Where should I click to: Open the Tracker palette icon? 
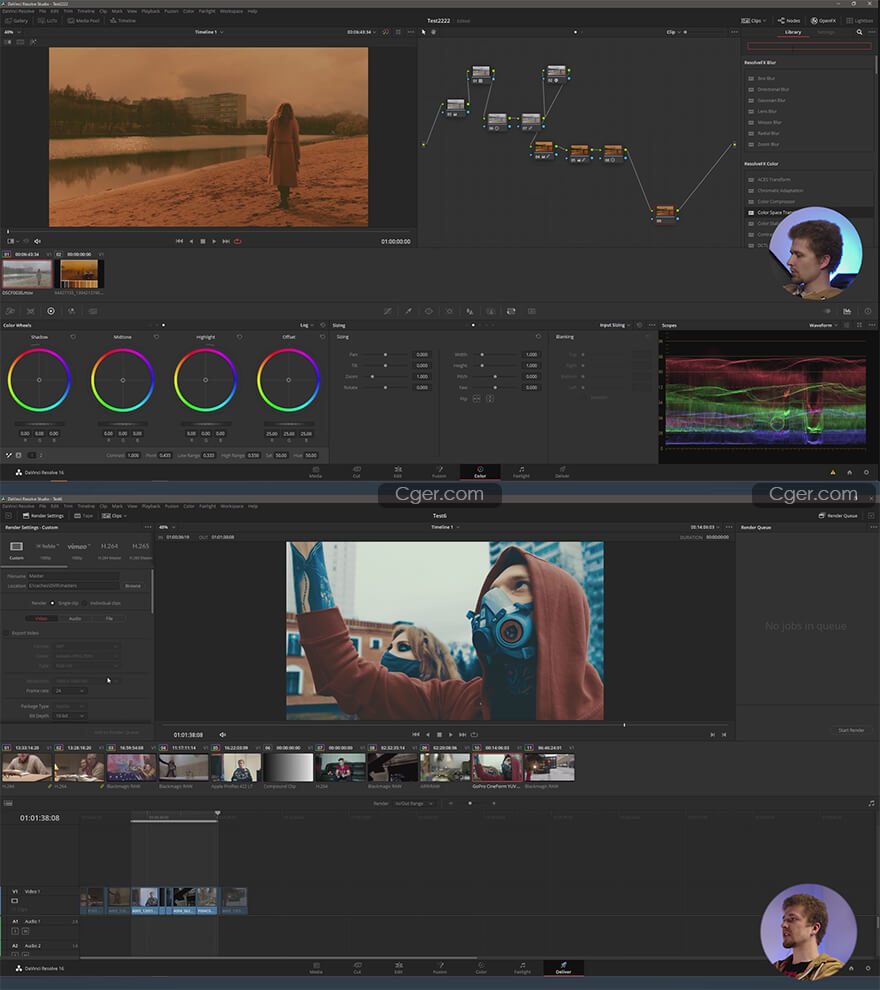(449, 311)
